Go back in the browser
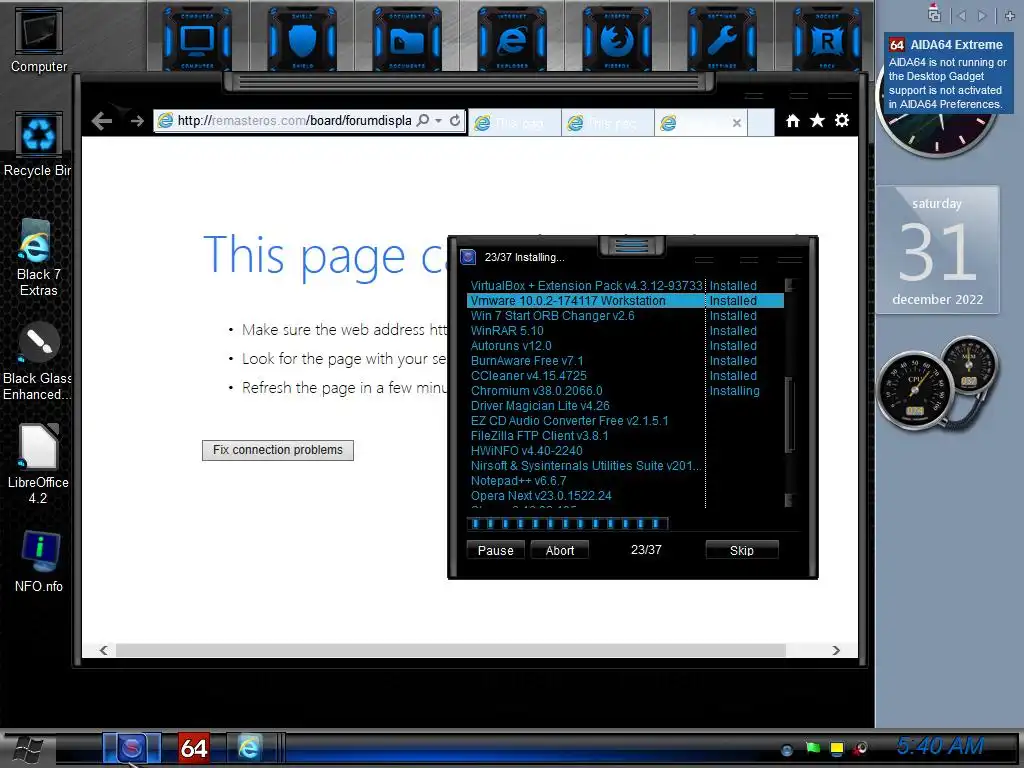 pos(102,121)
